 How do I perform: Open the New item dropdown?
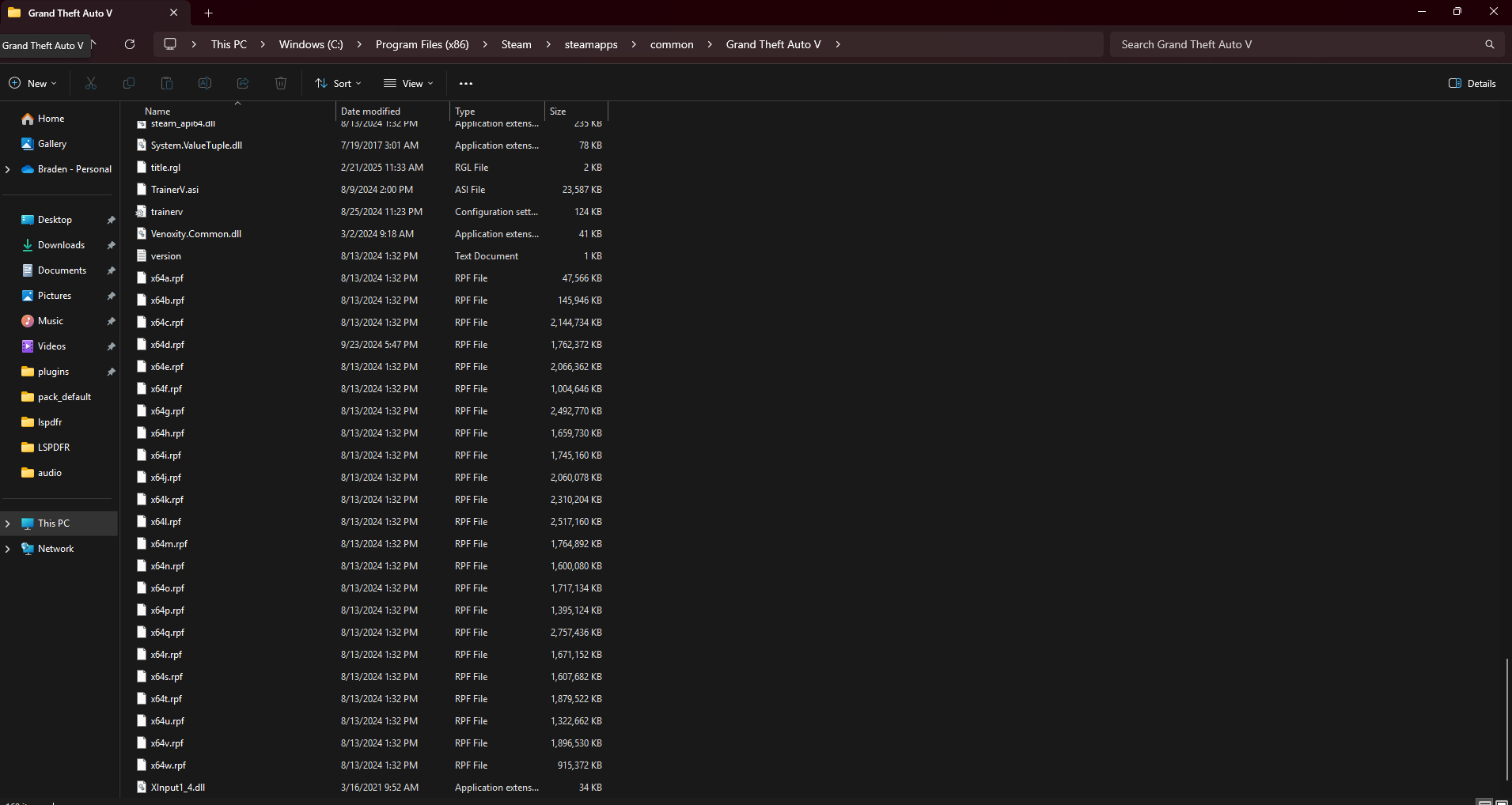click(x=32, y=83)
